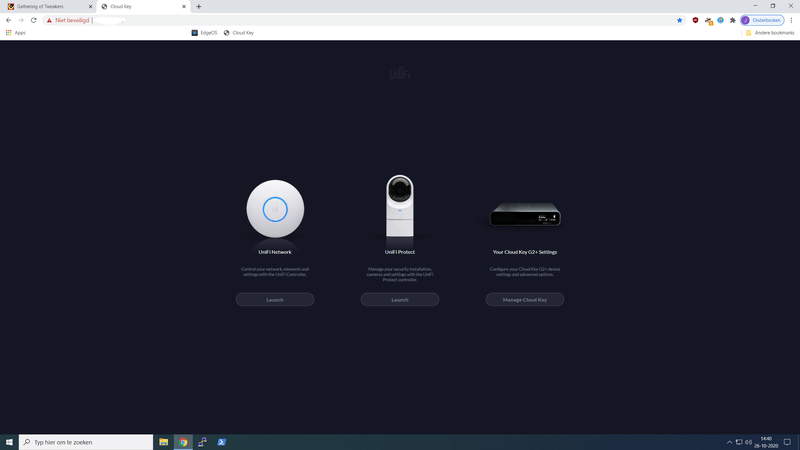Screen dimensions: 800x450
Task: Launch the UniFi Protect controller
Action: coord(399,299)
